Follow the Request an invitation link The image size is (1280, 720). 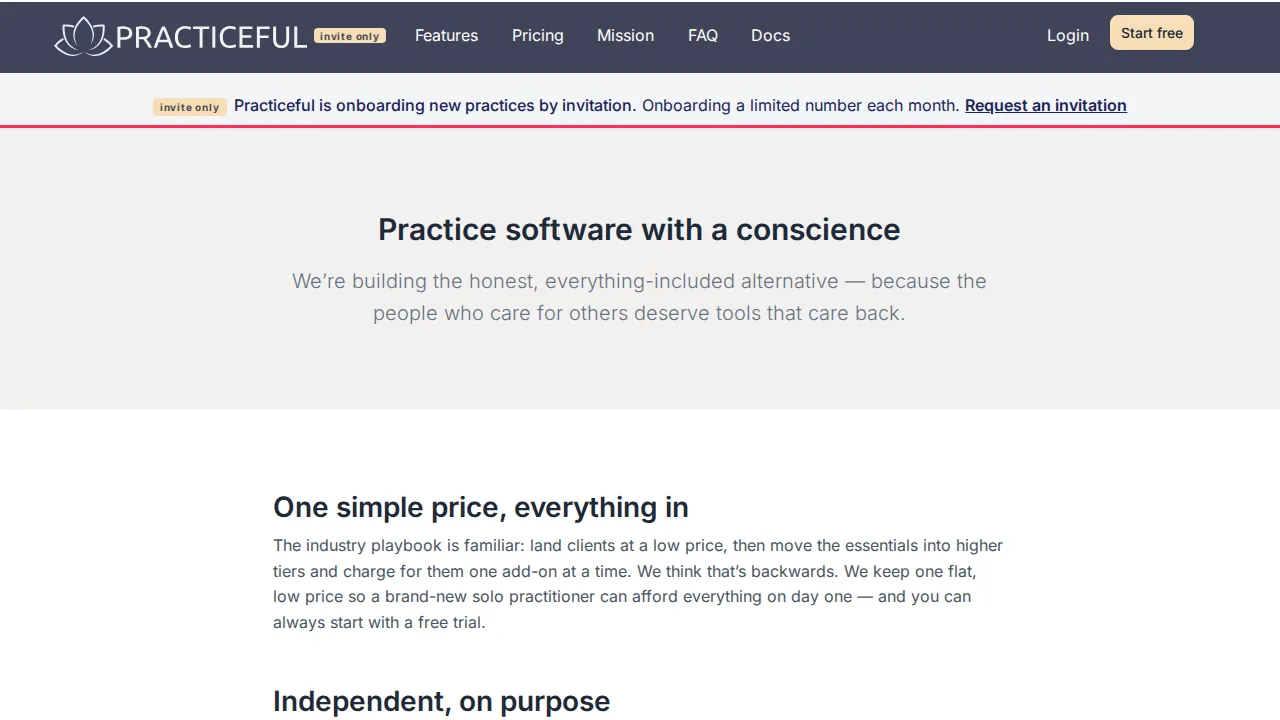pos(1046,105)
